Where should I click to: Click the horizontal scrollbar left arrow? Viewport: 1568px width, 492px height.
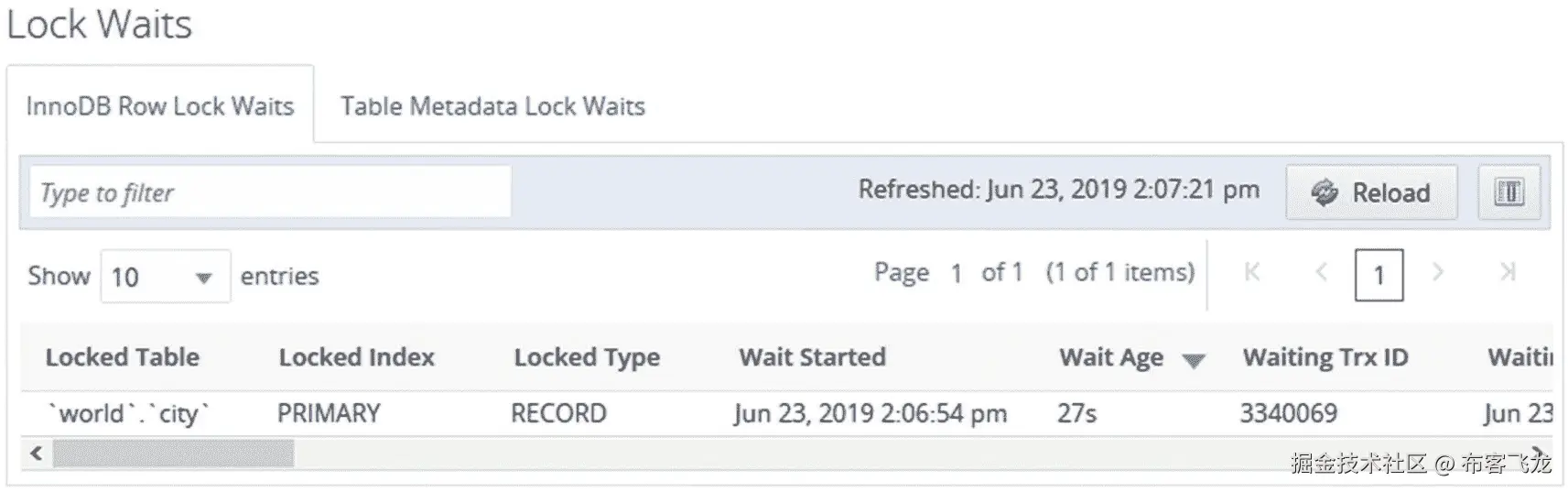[x=37, y=453]
